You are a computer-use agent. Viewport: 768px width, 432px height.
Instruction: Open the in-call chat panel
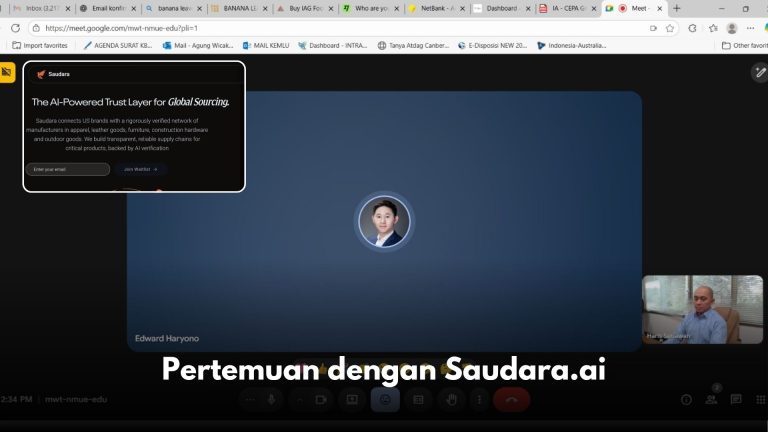click(736, 400)
